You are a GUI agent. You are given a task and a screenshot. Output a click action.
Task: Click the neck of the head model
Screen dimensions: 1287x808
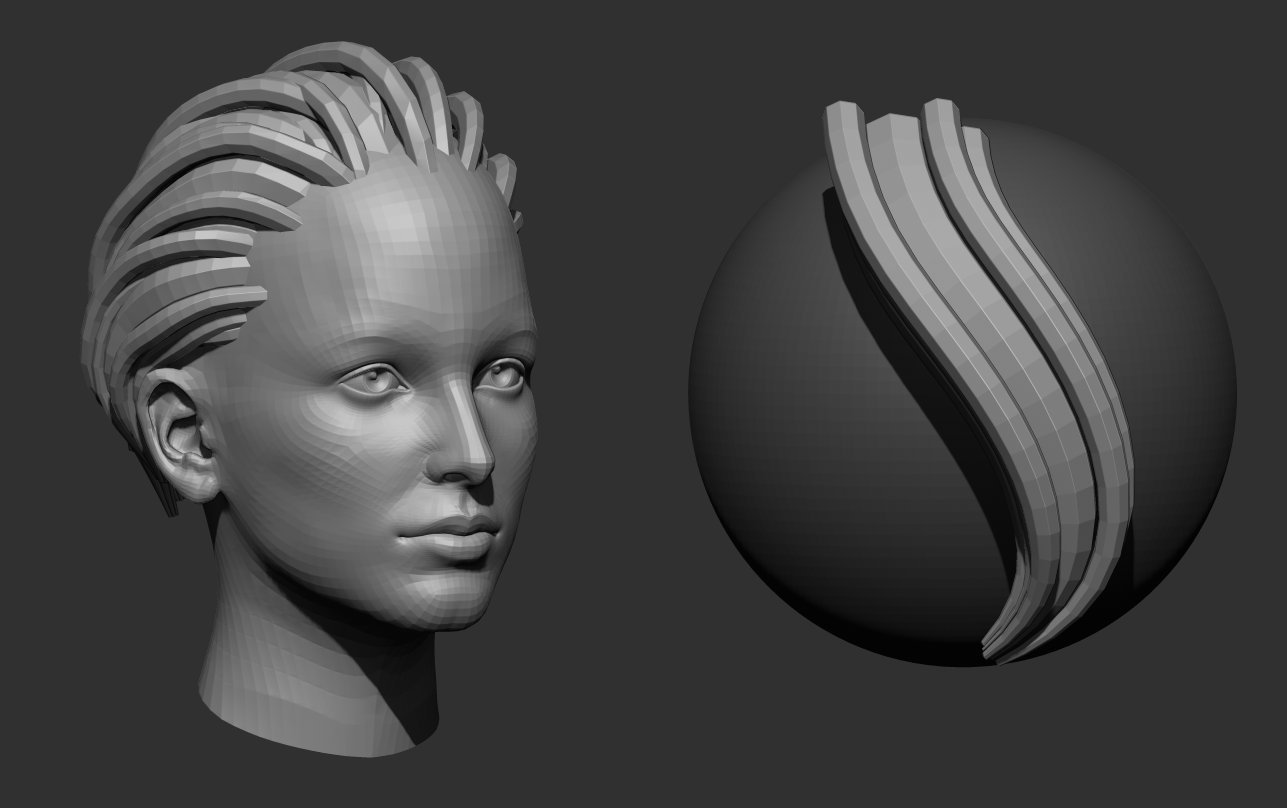pyautogui.click(x=300, y=650)
